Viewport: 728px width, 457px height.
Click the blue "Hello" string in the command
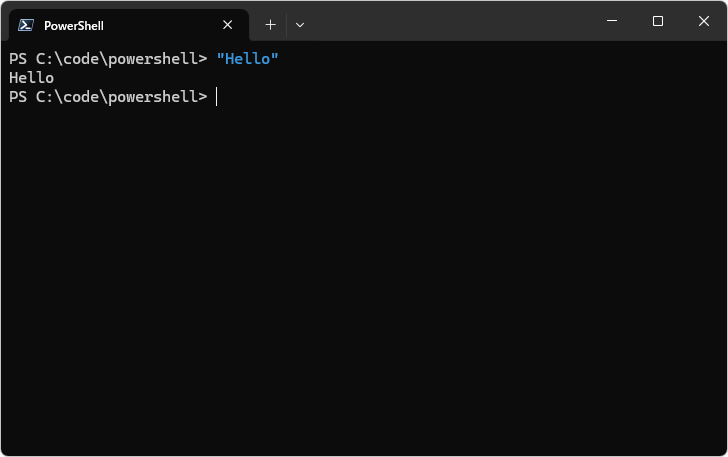click(247, 59)
